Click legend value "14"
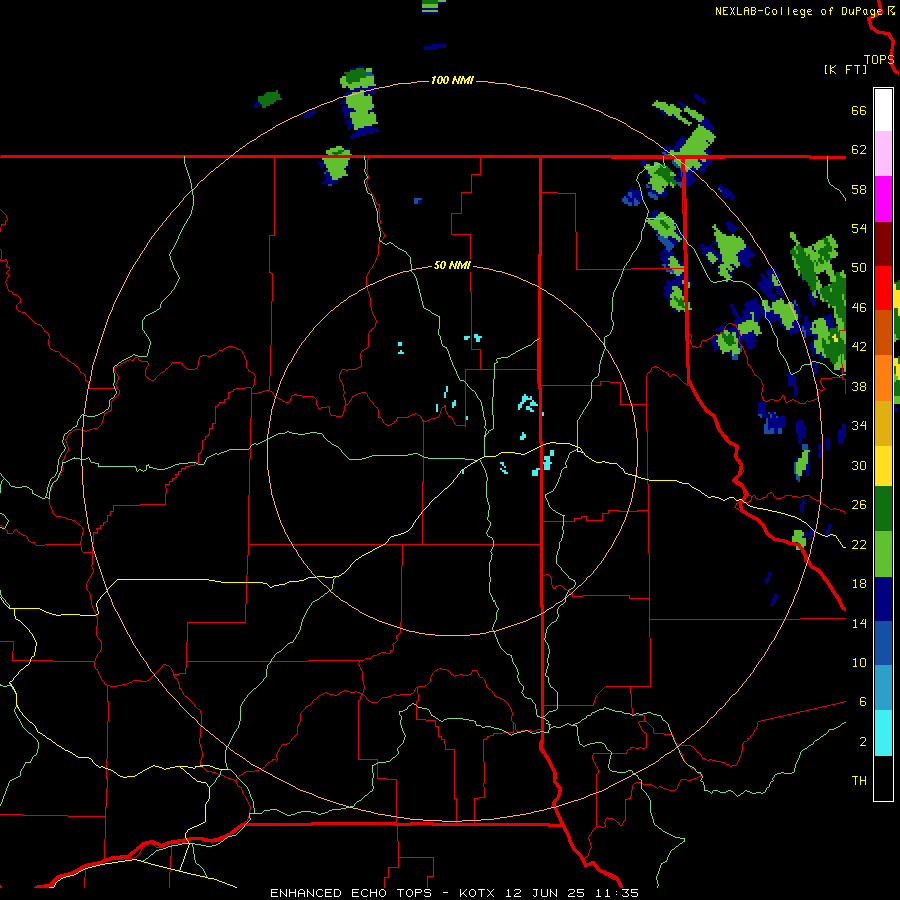Image resolution: width=900 pixels, height=900 pixels. coord(859,623)
